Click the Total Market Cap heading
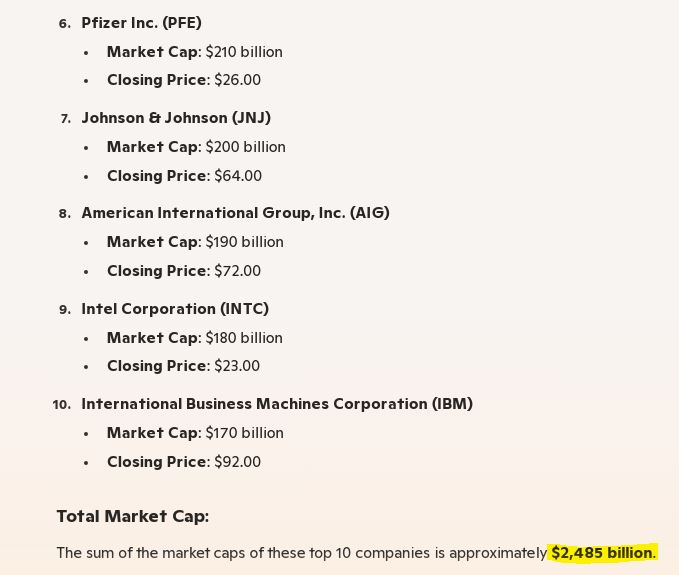679x575 pixels. [132, 516]
